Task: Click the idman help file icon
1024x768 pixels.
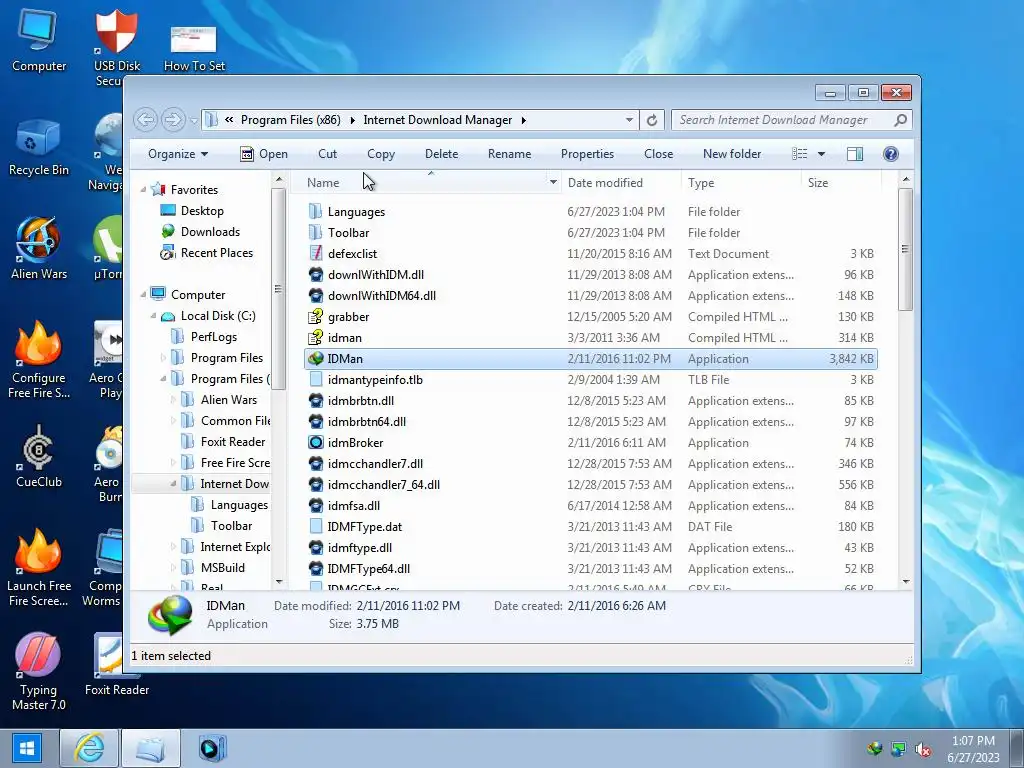Action: coord(316,338)
